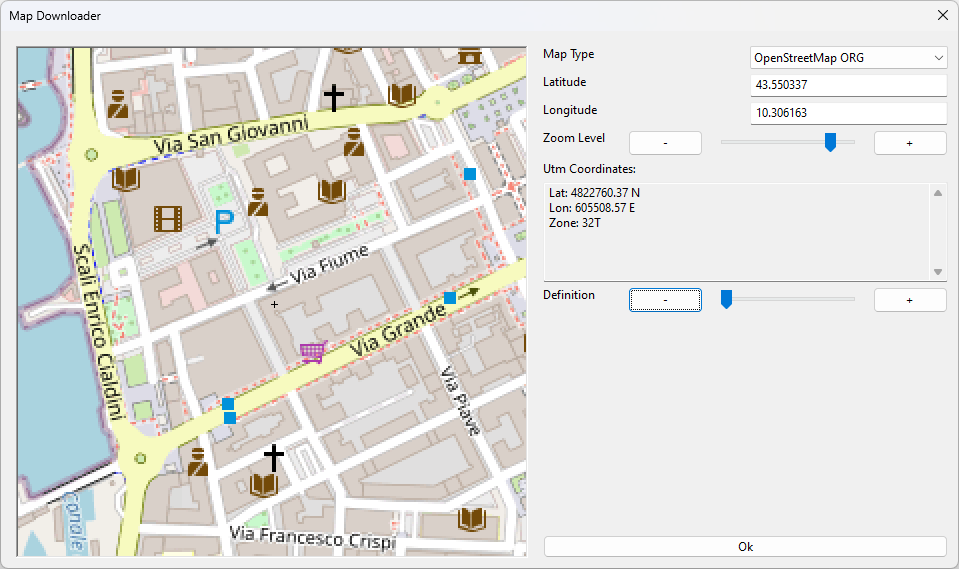Click the 'Zoom Level' label
The image size is (959, 569).
tap(574, 138)
